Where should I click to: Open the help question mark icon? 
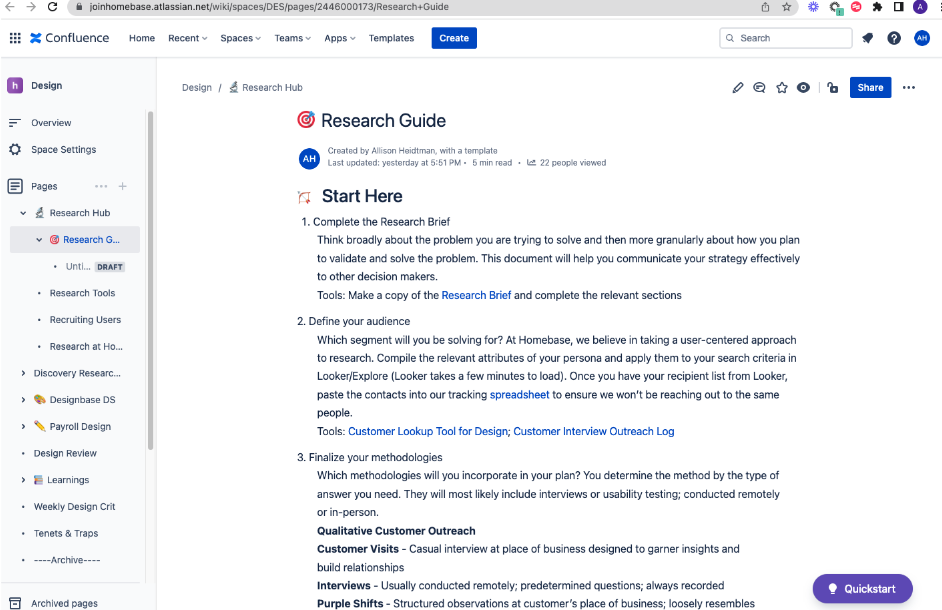[894, 38]
